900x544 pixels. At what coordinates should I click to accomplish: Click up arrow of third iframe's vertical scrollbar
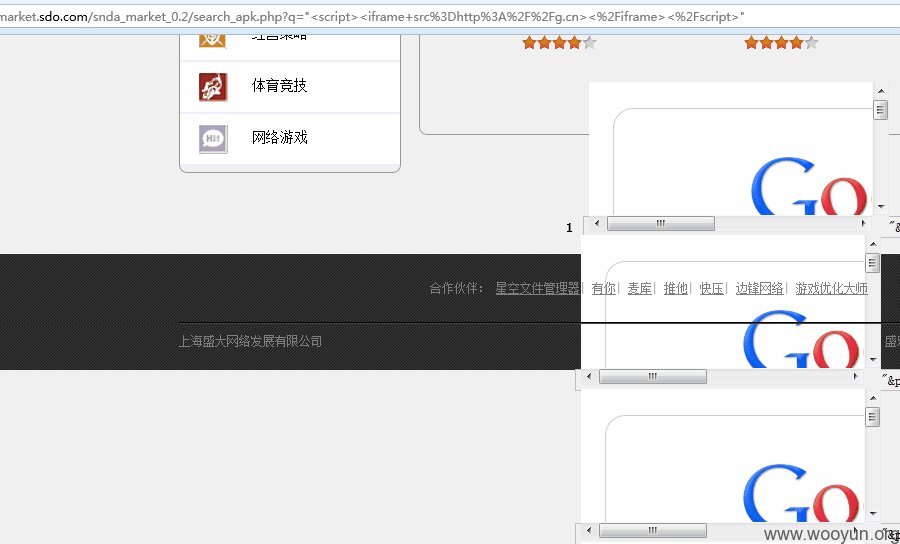point(872,398)
